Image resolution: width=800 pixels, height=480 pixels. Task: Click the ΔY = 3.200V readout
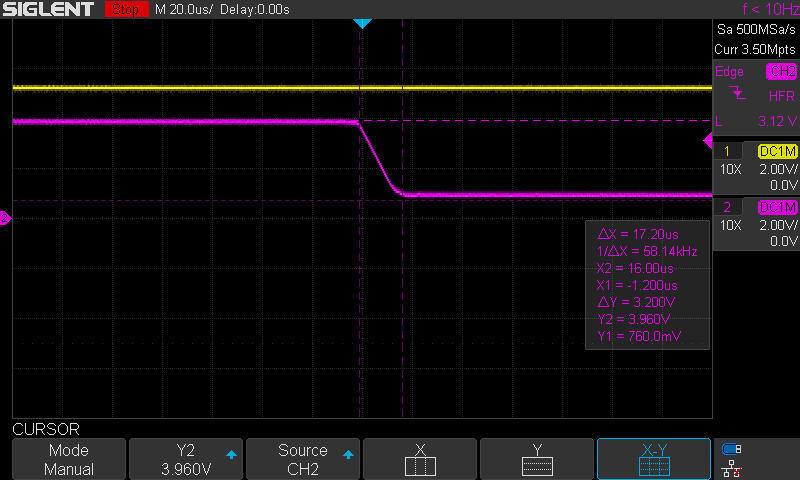636,302
